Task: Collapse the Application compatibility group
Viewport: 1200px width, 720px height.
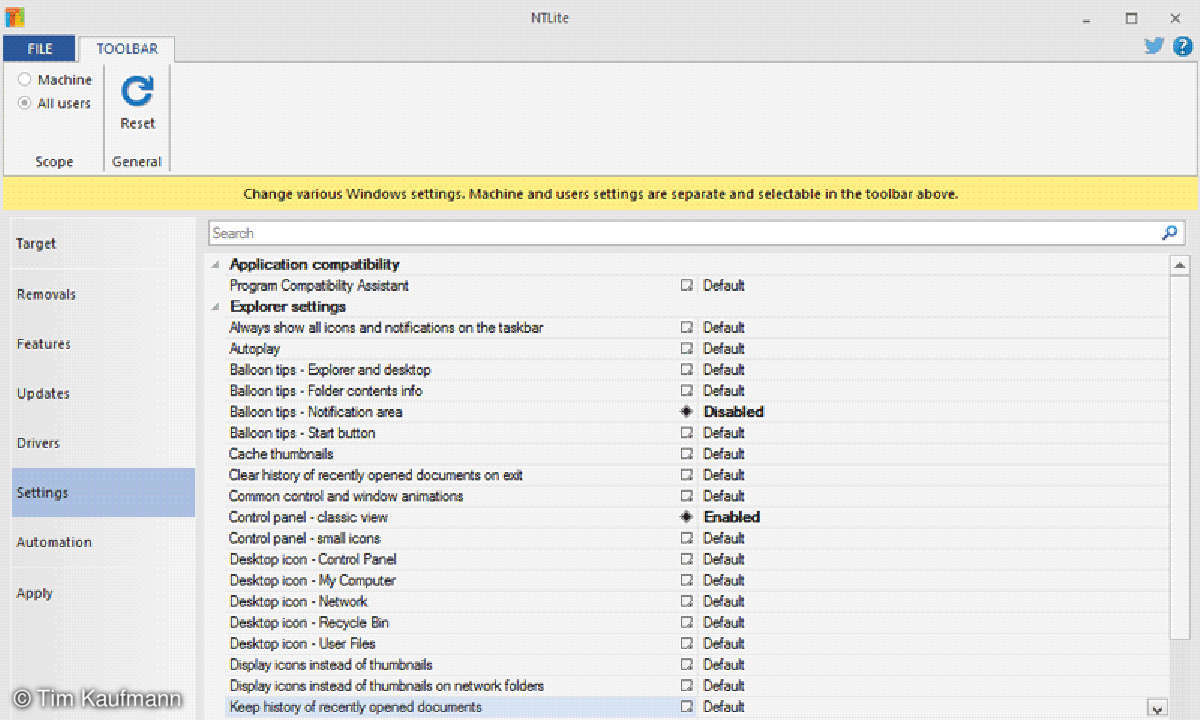Action: coord(217,265)
